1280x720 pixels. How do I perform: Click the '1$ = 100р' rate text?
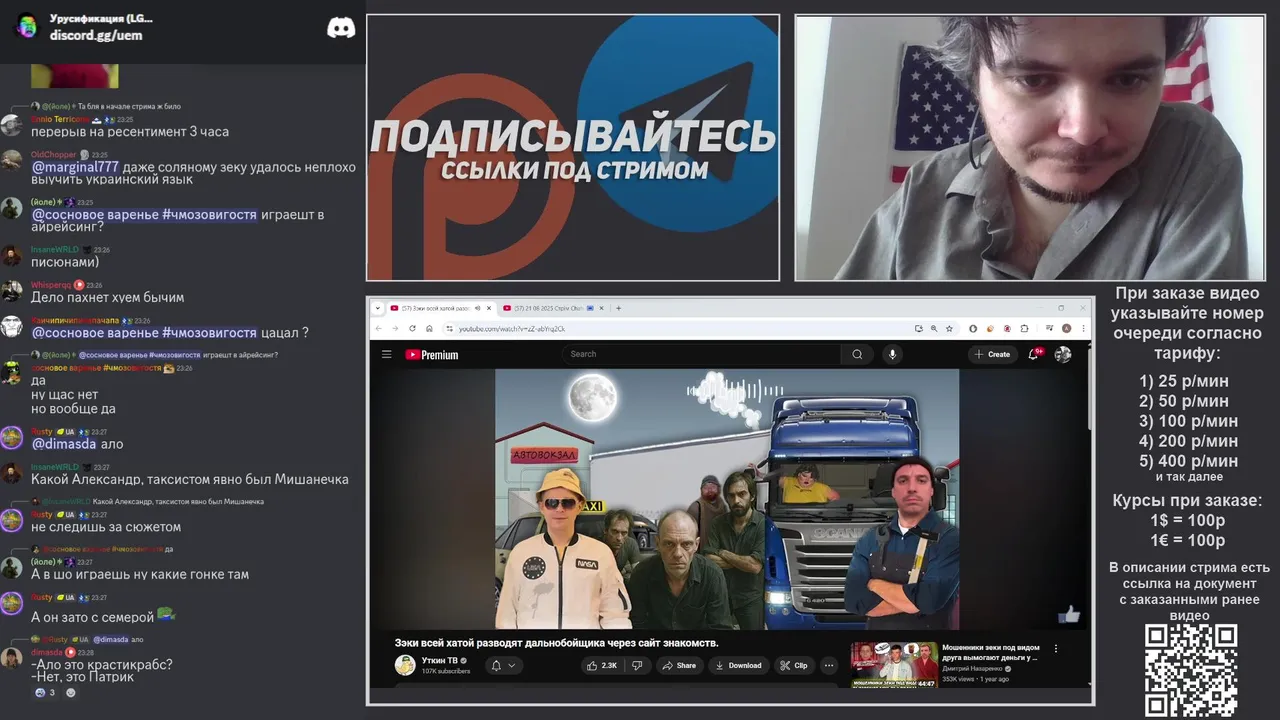(1187, 520)
